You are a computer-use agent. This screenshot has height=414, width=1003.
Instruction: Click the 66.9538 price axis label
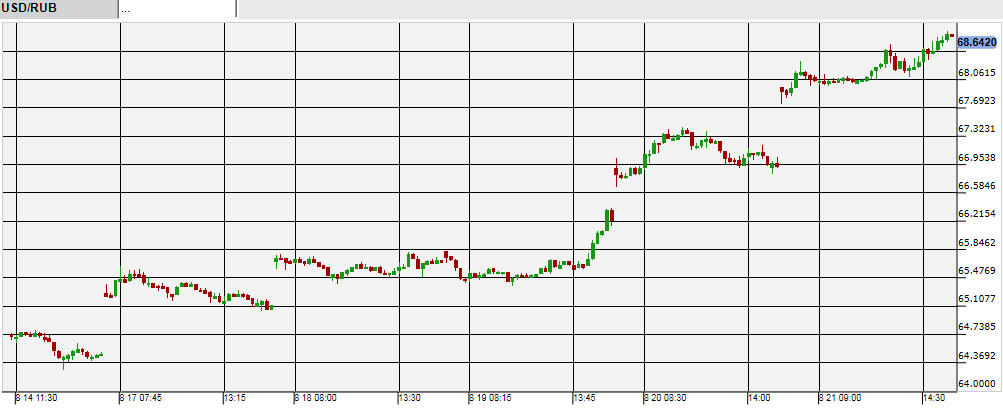click(977, 157)
